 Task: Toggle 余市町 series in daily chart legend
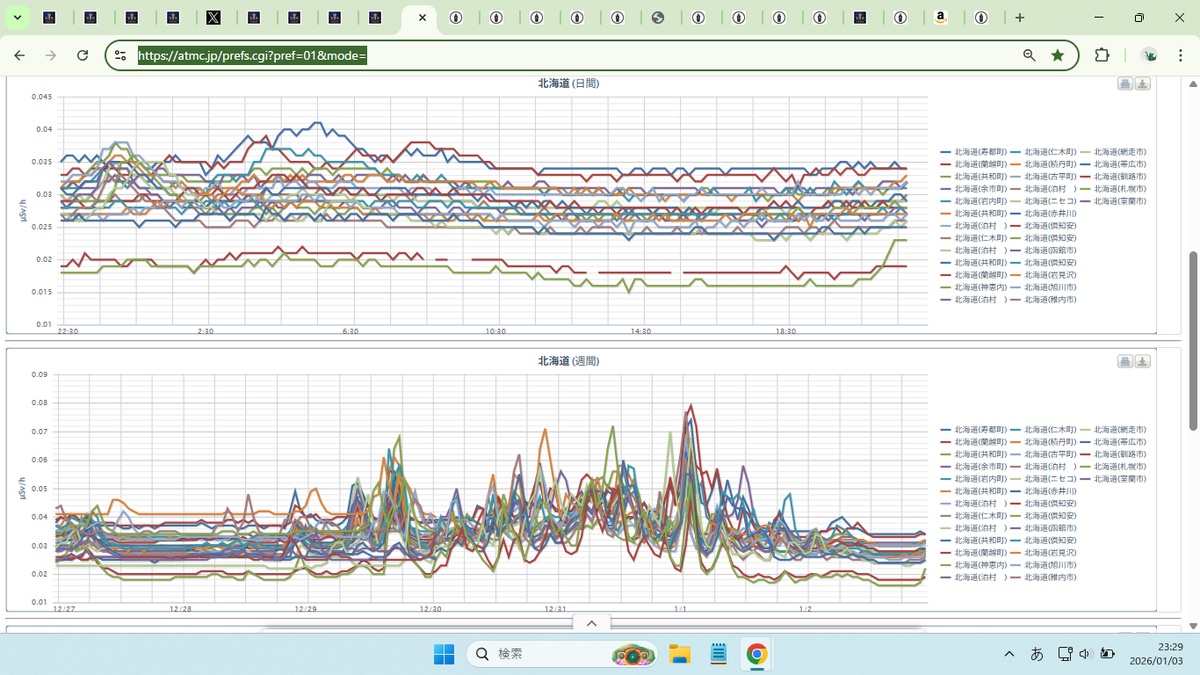click(973, 189)
